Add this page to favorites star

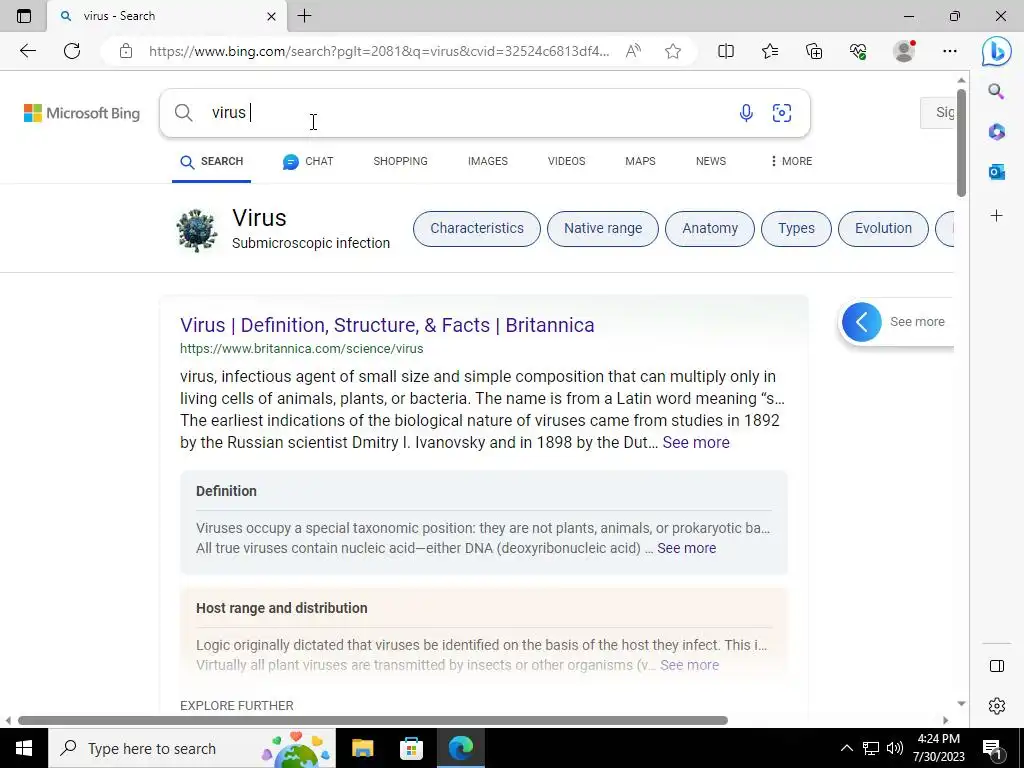tap(673, 51)
